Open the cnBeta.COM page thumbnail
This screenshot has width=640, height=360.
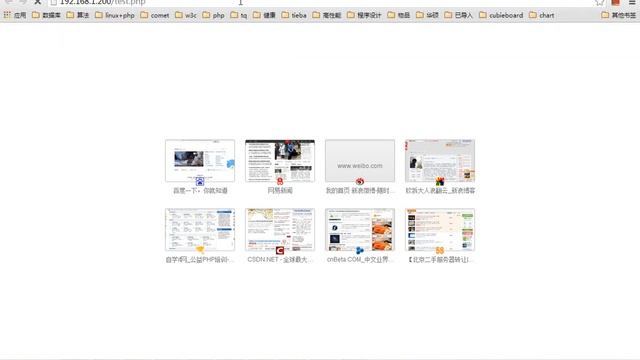(x=360, y=229)
